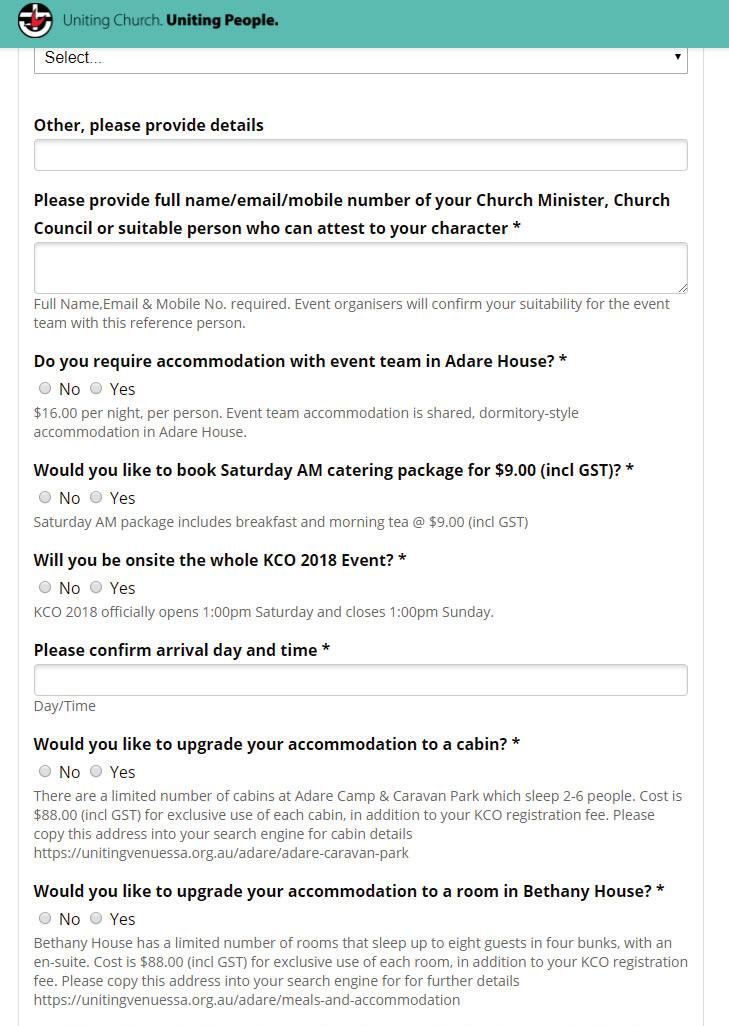Click the arrival day and time field
This screenshot has height=1026, width=729.
(360, 680)
